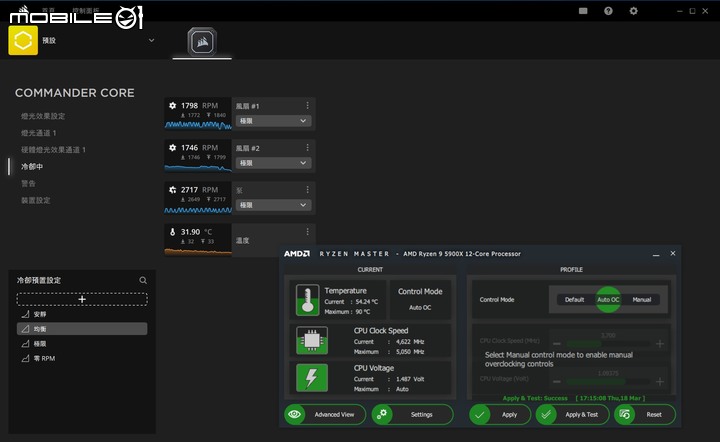The width and height of the screenshot is (720, 442).
Task: Click the '1.487 Volt' current voltage value
Action: pyautogui.click(x=410, y=379)
